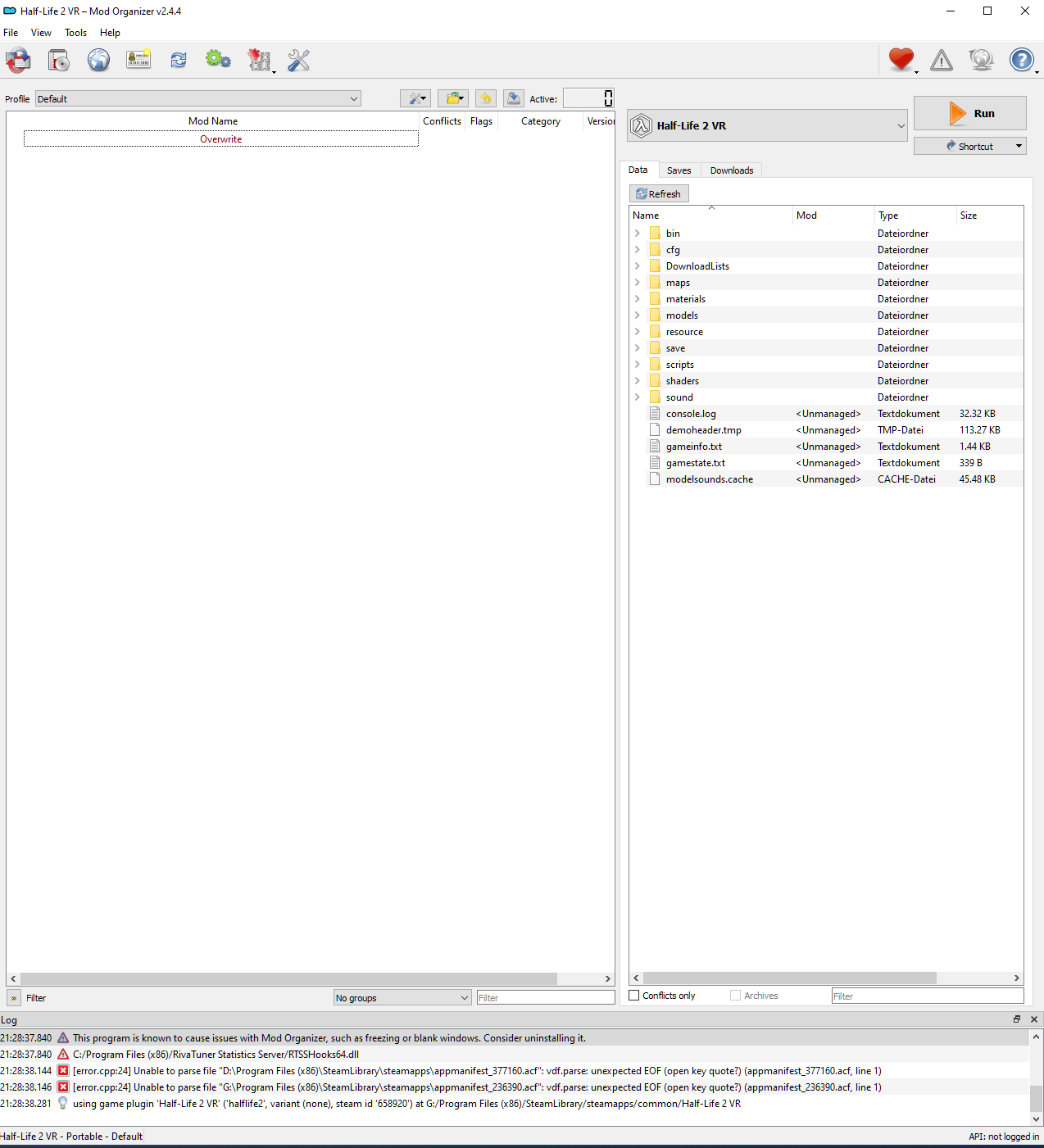
Task: Expand the DownloadLists folder
Action: pos(637,266)
